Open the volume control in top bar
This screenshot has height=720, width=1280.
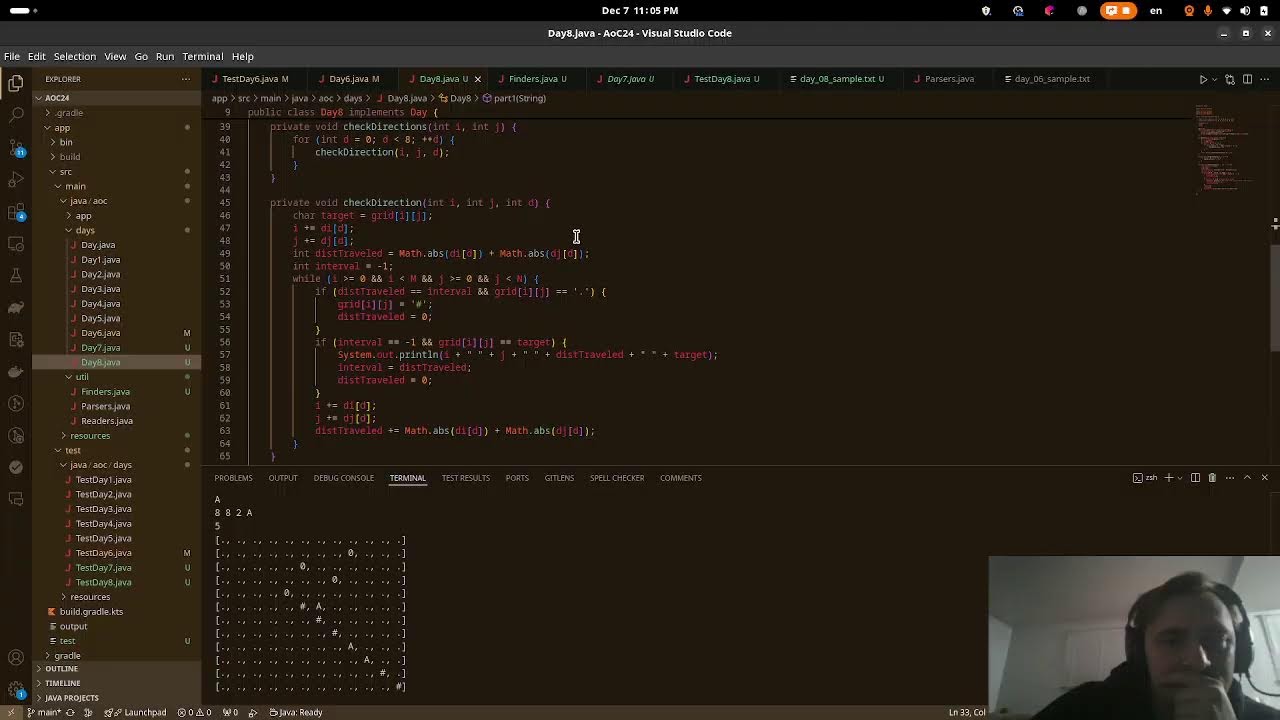click(1245, 11)
